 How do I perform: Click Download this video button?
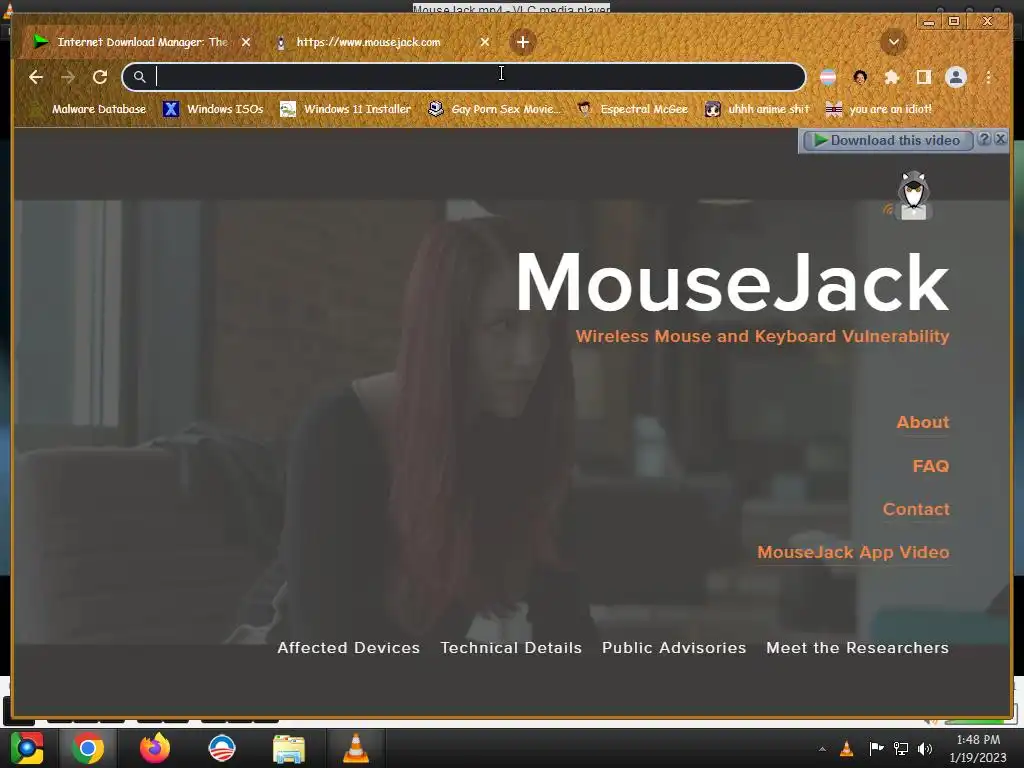click(x=888, y=140)
